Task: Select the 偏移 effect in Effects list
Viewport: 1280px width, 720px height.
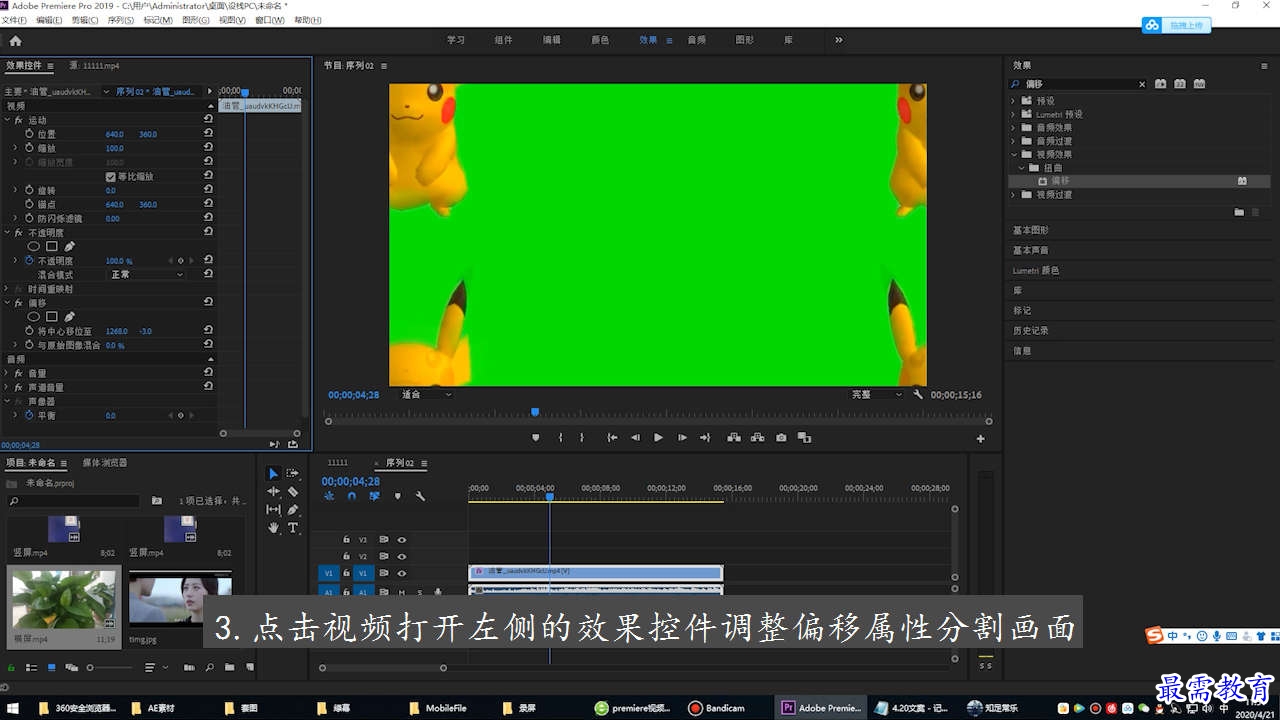Action: point(1060,181)
